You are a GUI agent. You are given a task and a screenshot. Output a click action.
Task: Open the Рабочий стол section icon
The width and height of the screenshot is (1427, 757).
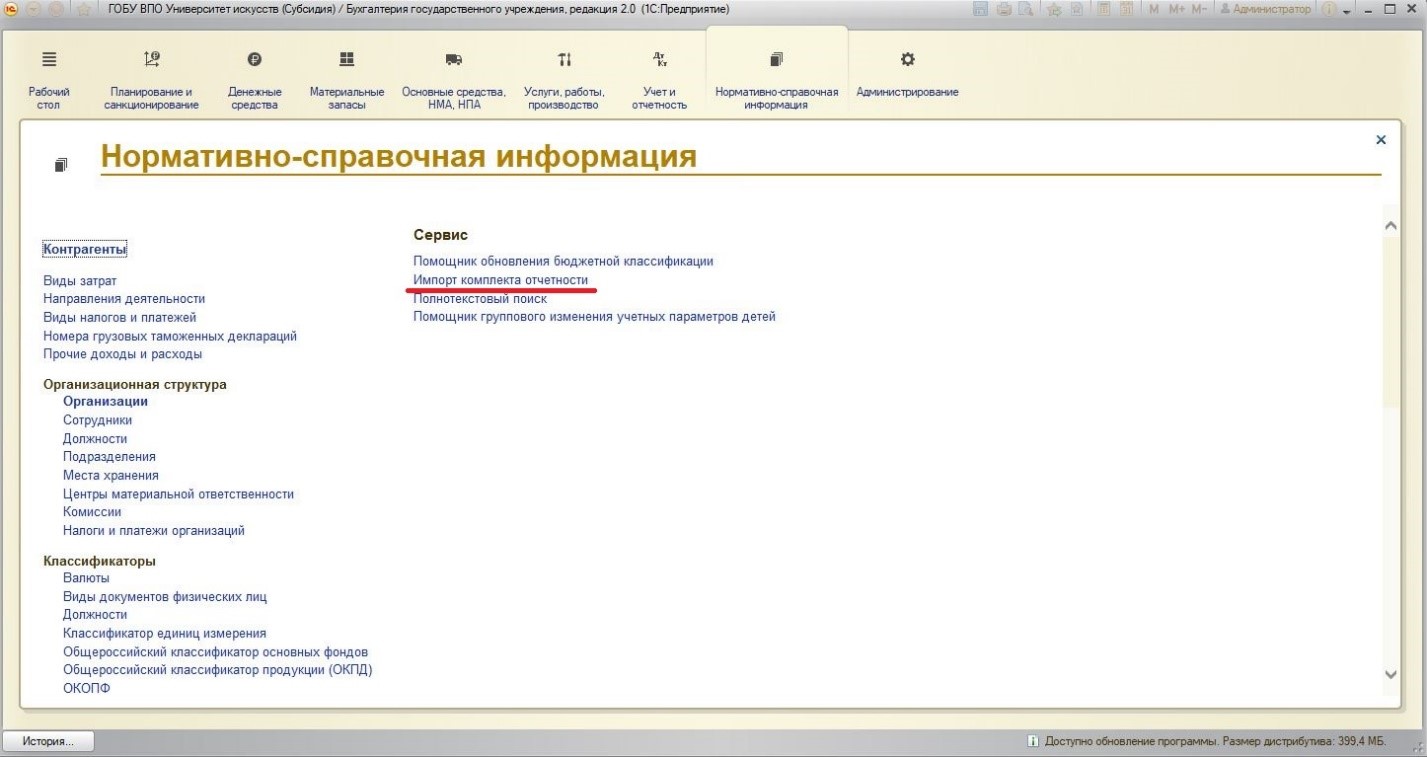[x=49, y=60]
